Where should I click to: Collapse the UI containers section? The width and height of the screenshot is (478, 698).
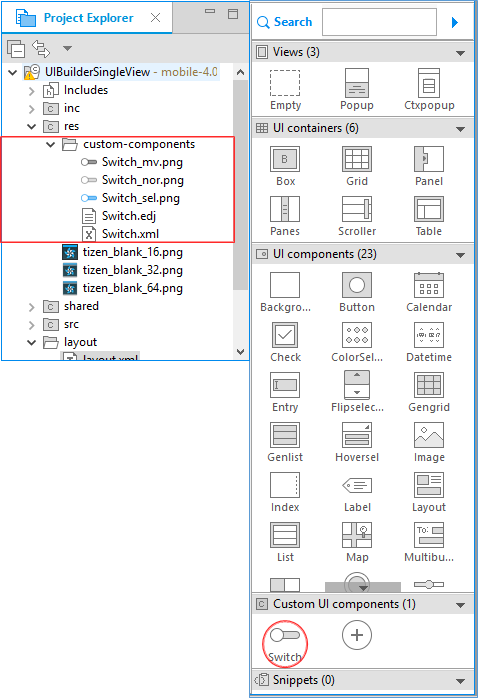click(x=461, y=129)
